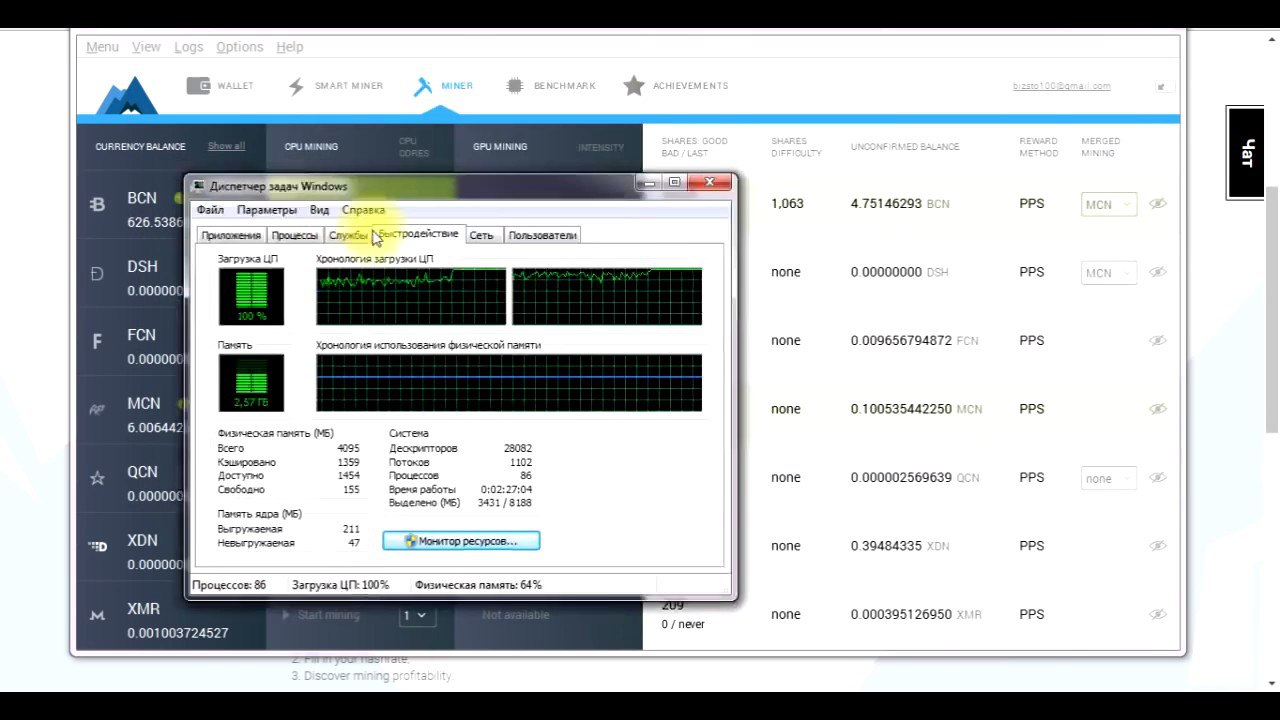Click the Загрузка ЦП 100% gauge
This screenshot has height=720, width=1280.
point(251,296)
